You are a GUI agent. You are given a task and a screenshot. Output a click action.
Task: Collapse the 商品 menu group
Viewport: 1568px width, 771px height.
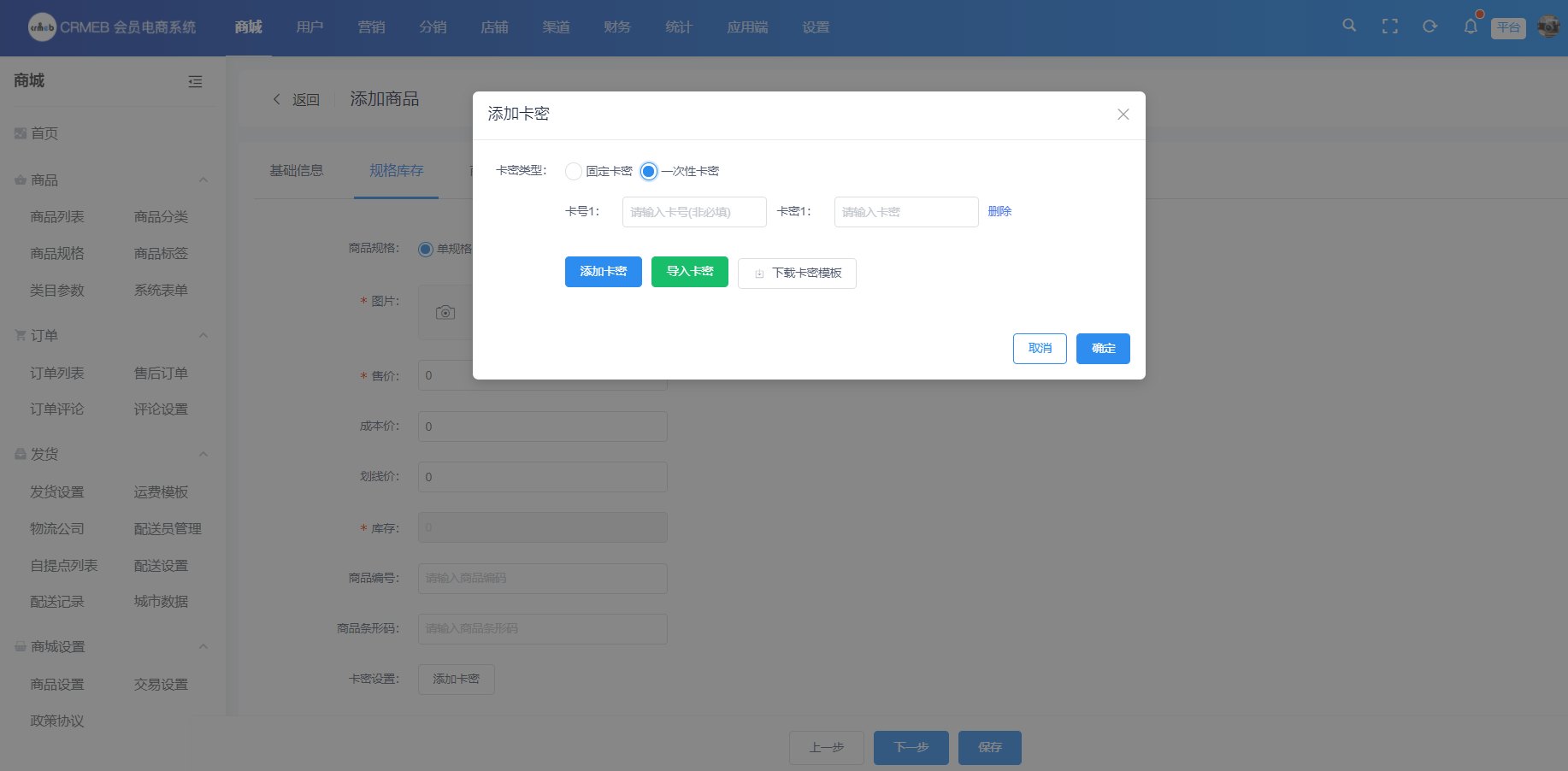tap(203, 180)
